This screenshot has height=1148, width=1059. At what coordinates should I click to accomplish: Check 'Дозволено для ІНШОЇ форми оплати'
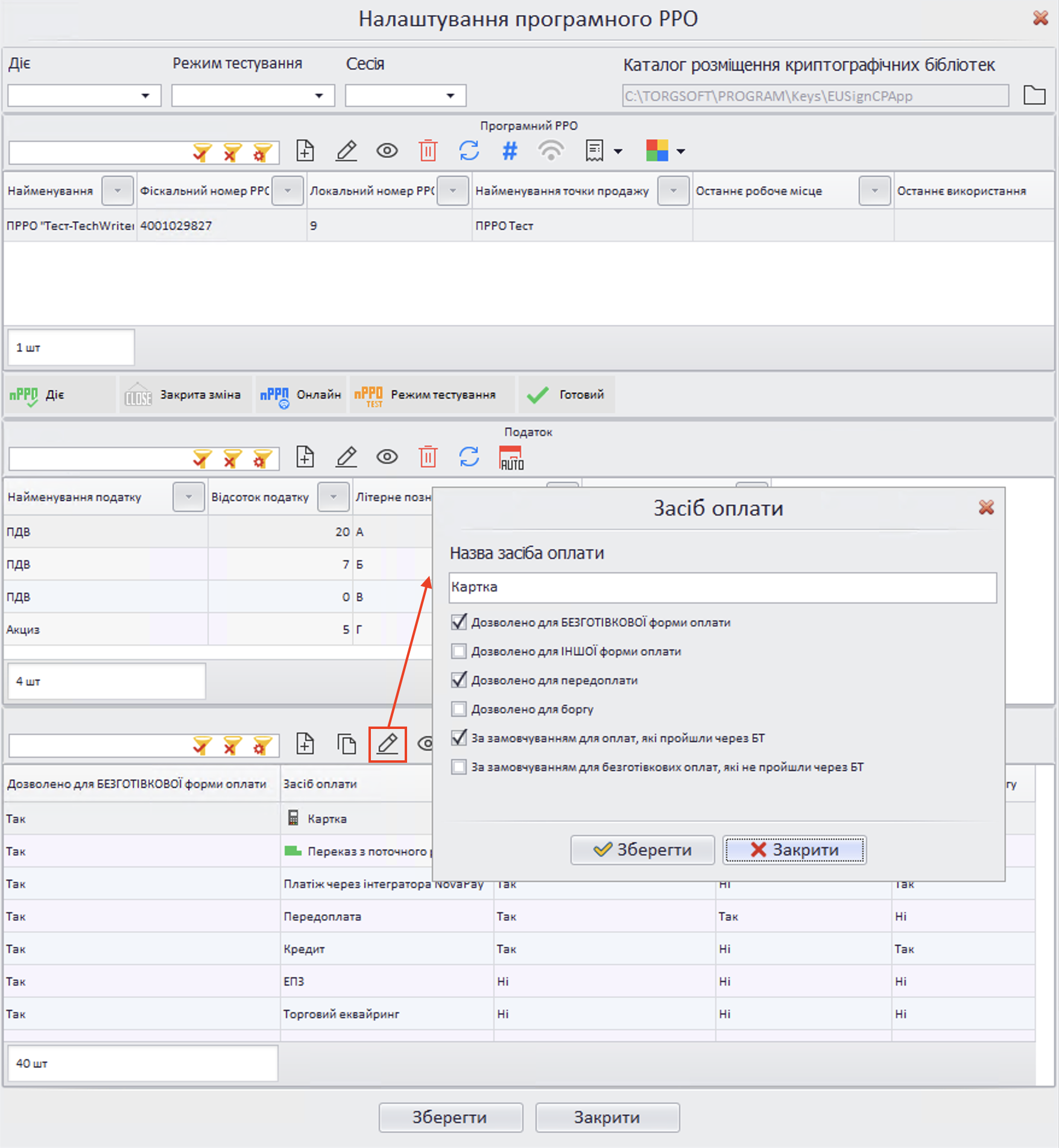459,651
